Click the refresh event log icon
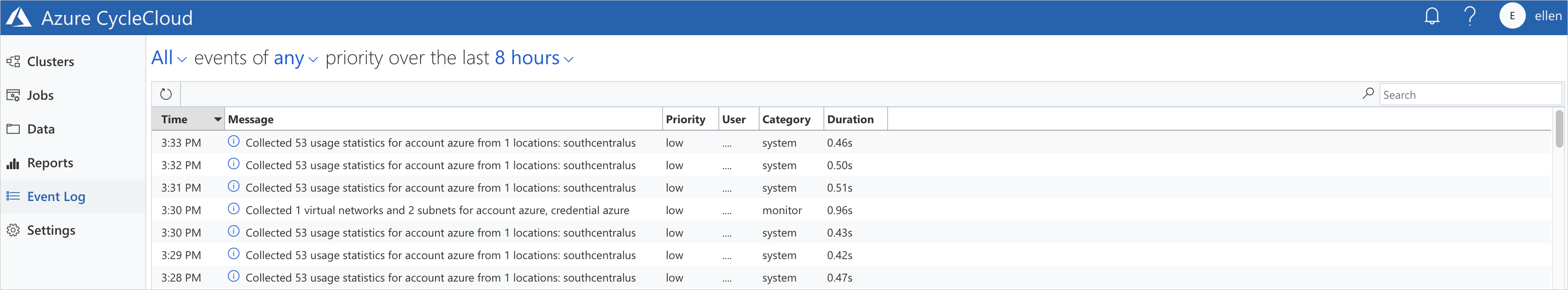Image resolution: width=1568 pixels, height=290 pixels. (166, 94)
